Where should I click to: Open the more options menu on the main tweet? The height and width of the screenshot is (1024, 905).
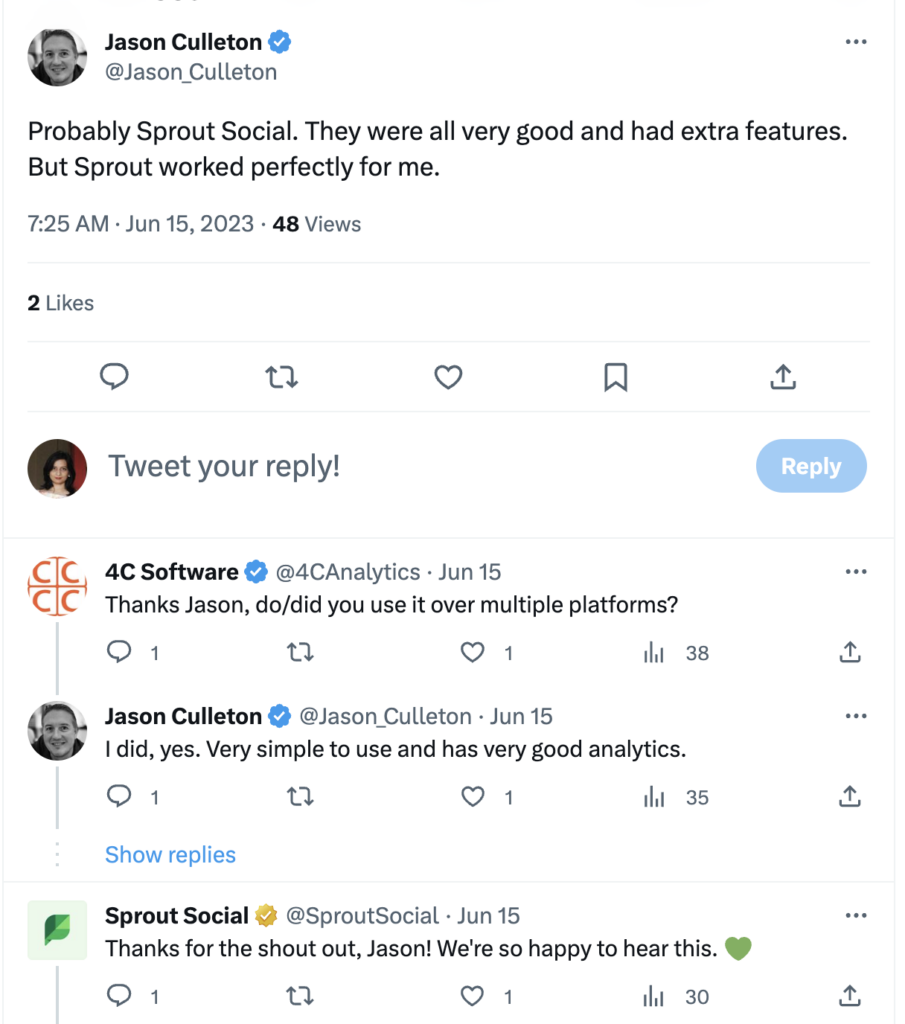tap(856, 42)
